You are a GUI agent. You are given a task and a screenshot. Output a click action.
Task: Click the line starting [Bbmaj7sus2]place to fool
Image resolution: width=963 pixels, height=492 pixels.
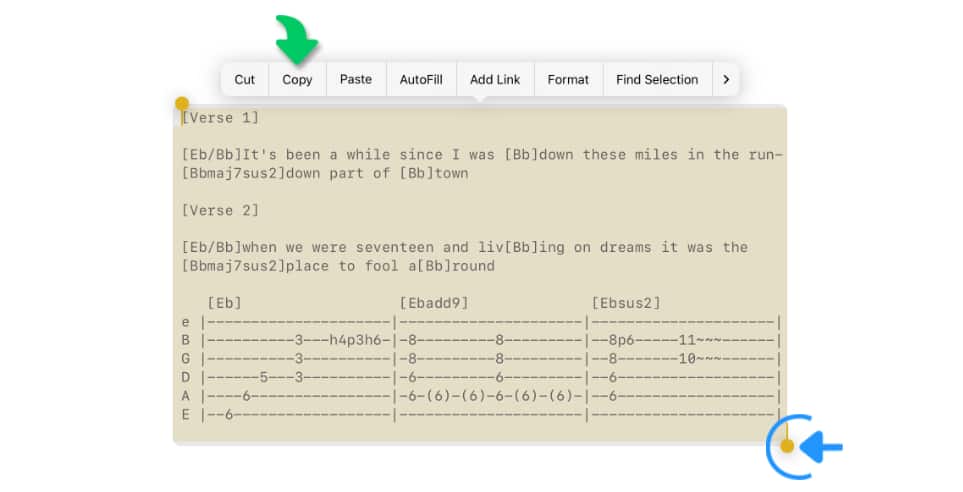point(338,266)
